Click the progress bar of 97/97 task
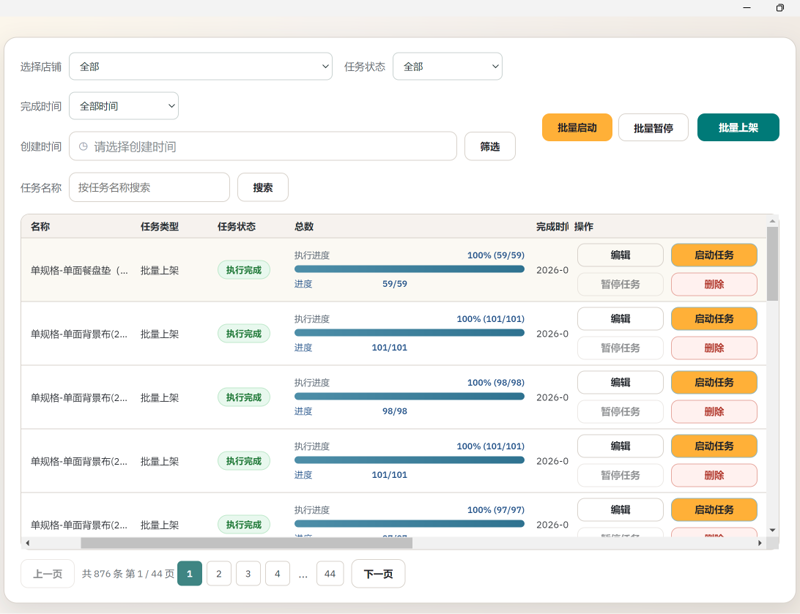 pos(409,523)
